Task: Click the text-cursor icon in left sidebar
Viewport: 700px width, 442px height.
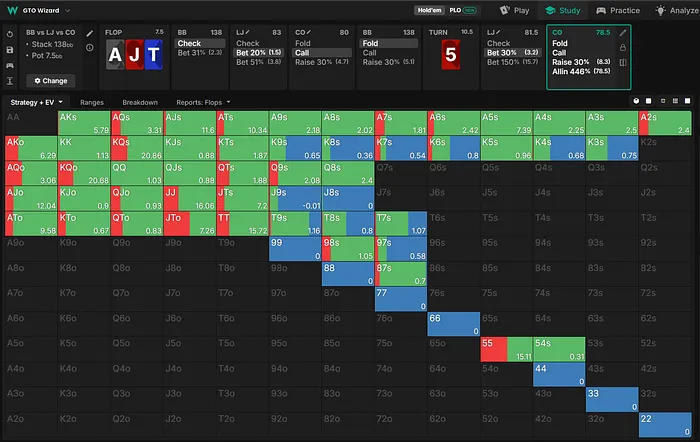Action: [x=10, y=81]
